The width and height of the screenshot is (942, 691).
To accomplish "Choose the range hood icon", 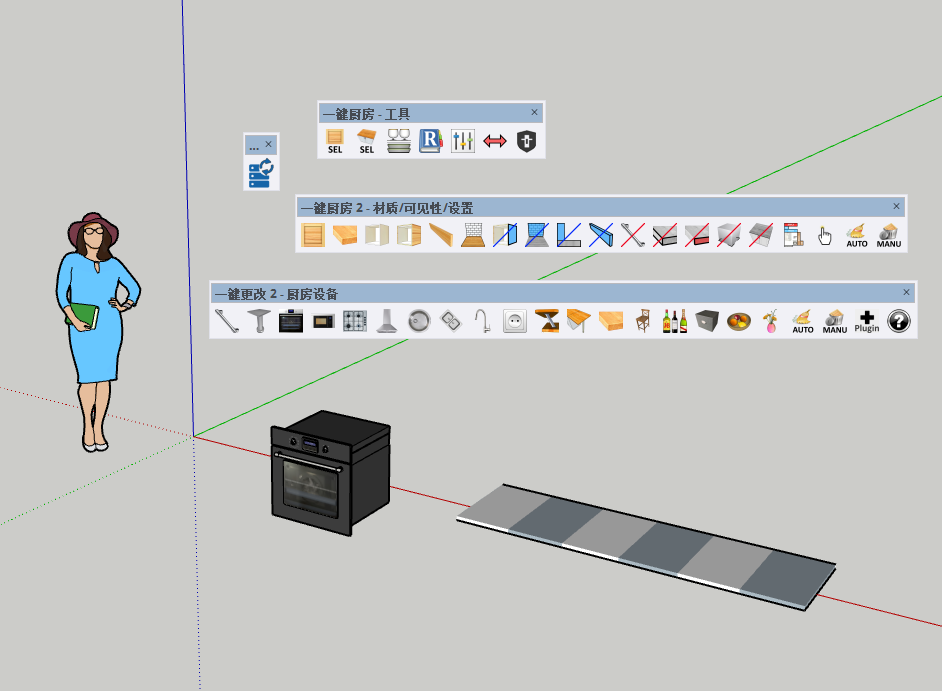I will [x=386, y=321].
